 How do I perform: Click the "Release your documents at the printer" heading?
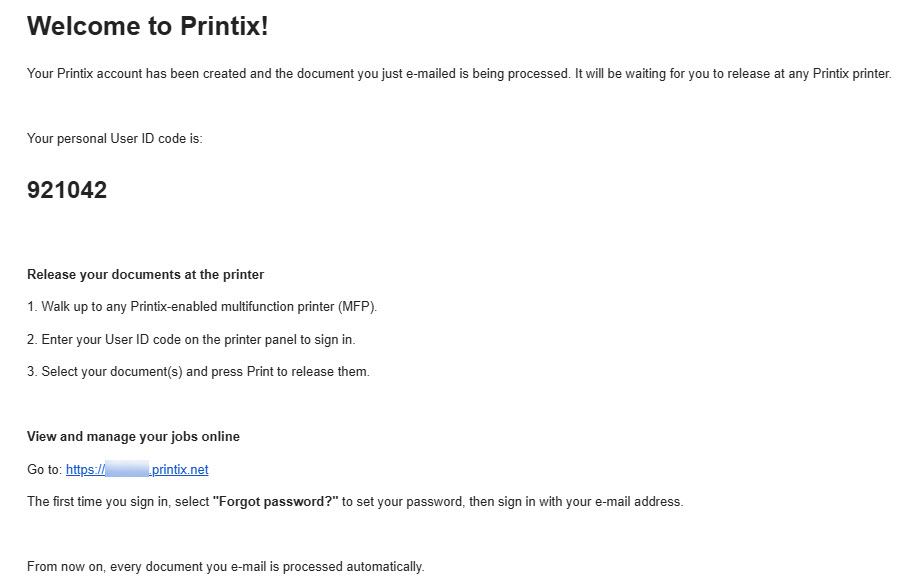[145, 275]
